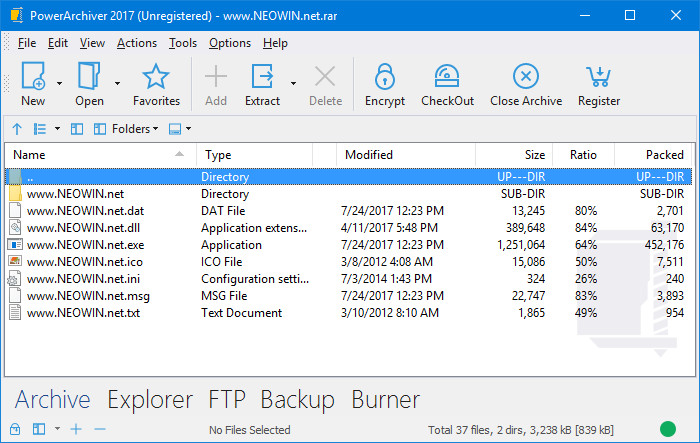
Task: Switch to the Burner mode tab
Action: pyautogui.click(x=386, y=399)
